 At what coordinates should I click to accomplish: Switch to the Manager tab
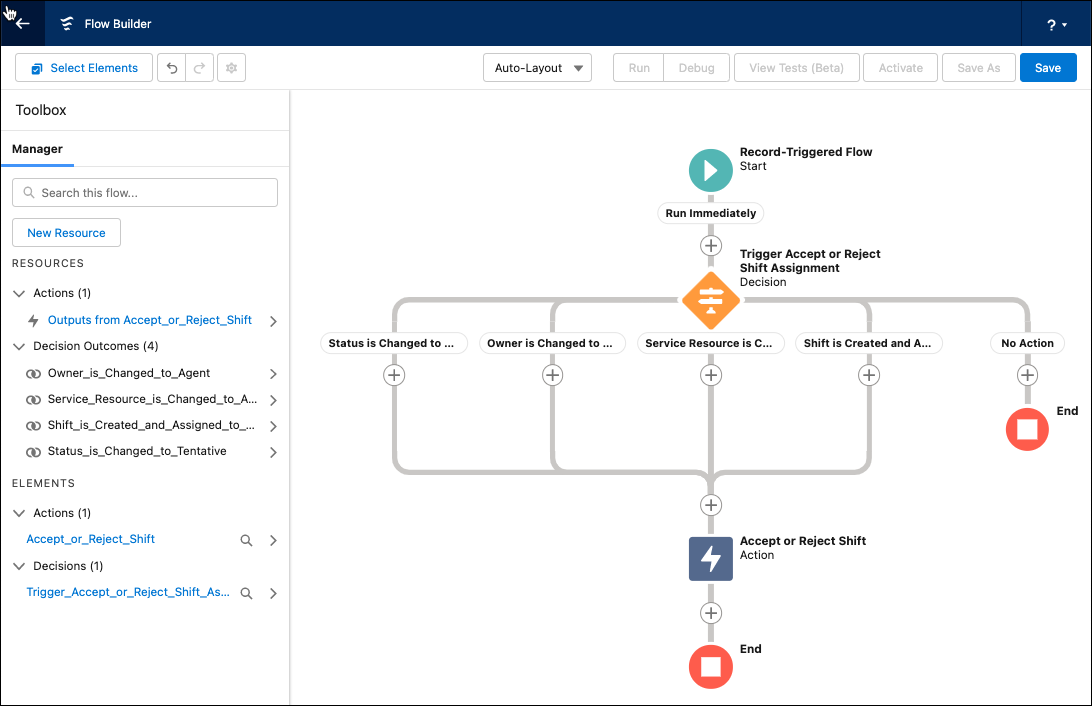tap(38, 149)
